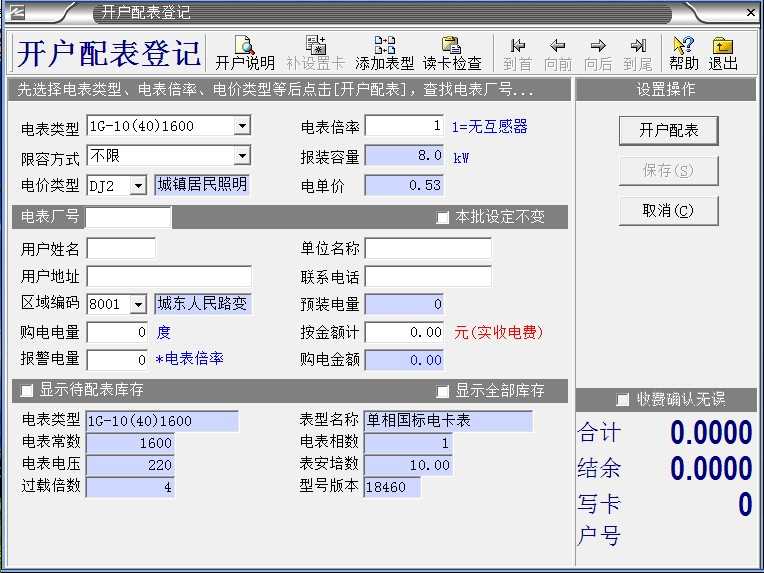Screen dimensions: 764x573
Task: Go to last record with 到尾
Action: pyautogui.click(x=638, y=53)
